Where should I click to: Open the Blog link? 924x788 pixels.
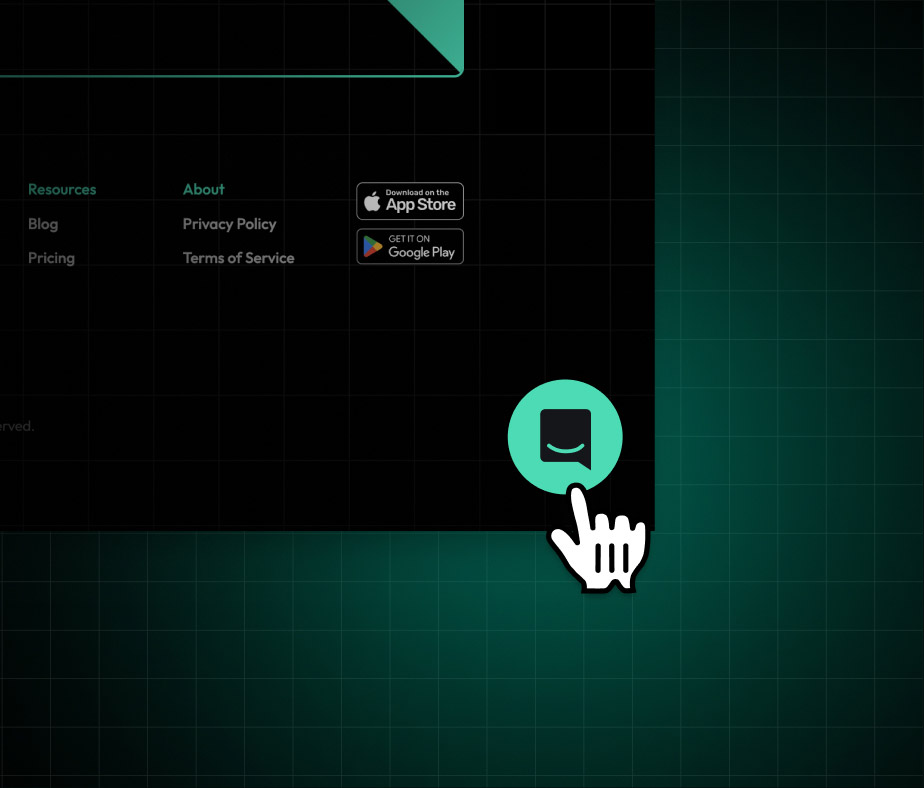[x=43, y=225]
